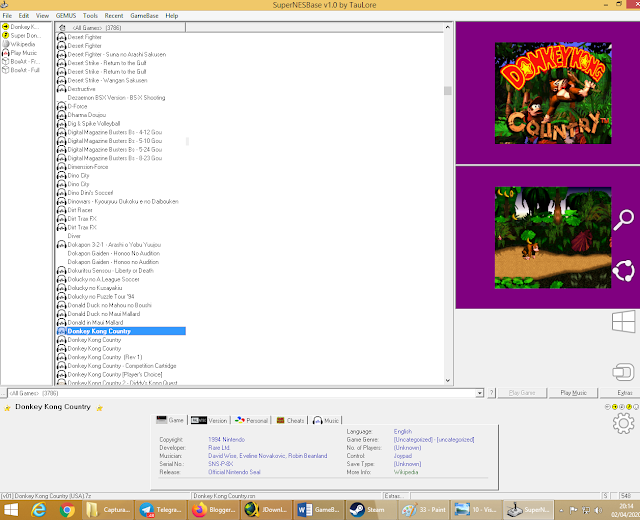Switch to the Steam taskbar window
The height and width of the screenshot is (520, 640).
[x=371, y=510]
